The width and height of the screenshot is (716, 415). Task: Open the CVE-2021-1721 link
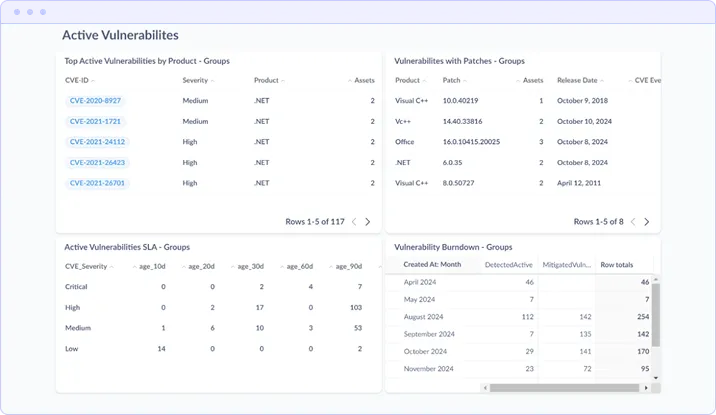(x=95, y=121)
